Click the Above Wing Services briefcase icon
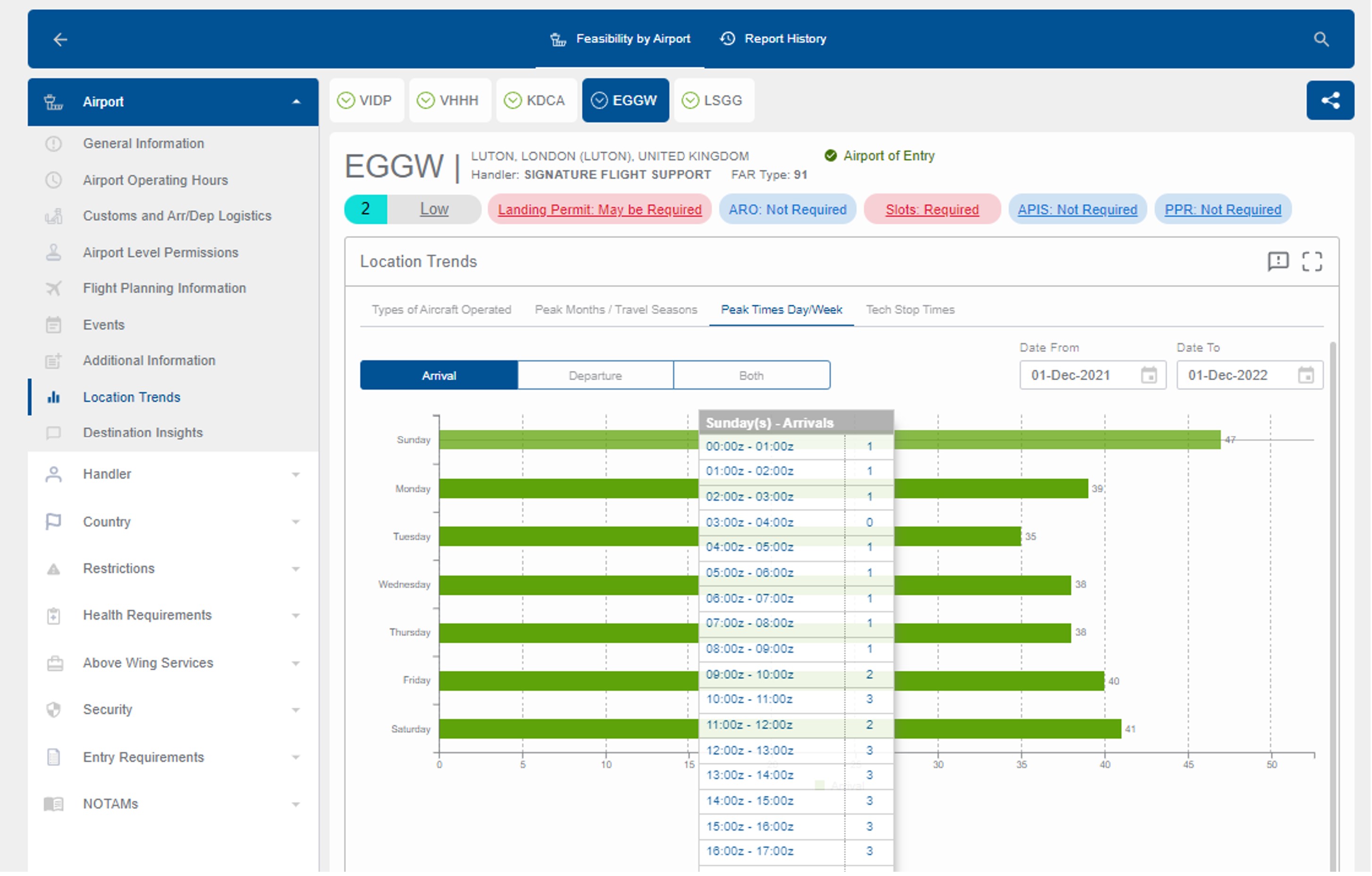The image size is (1372, 876). tap(55, 664)
